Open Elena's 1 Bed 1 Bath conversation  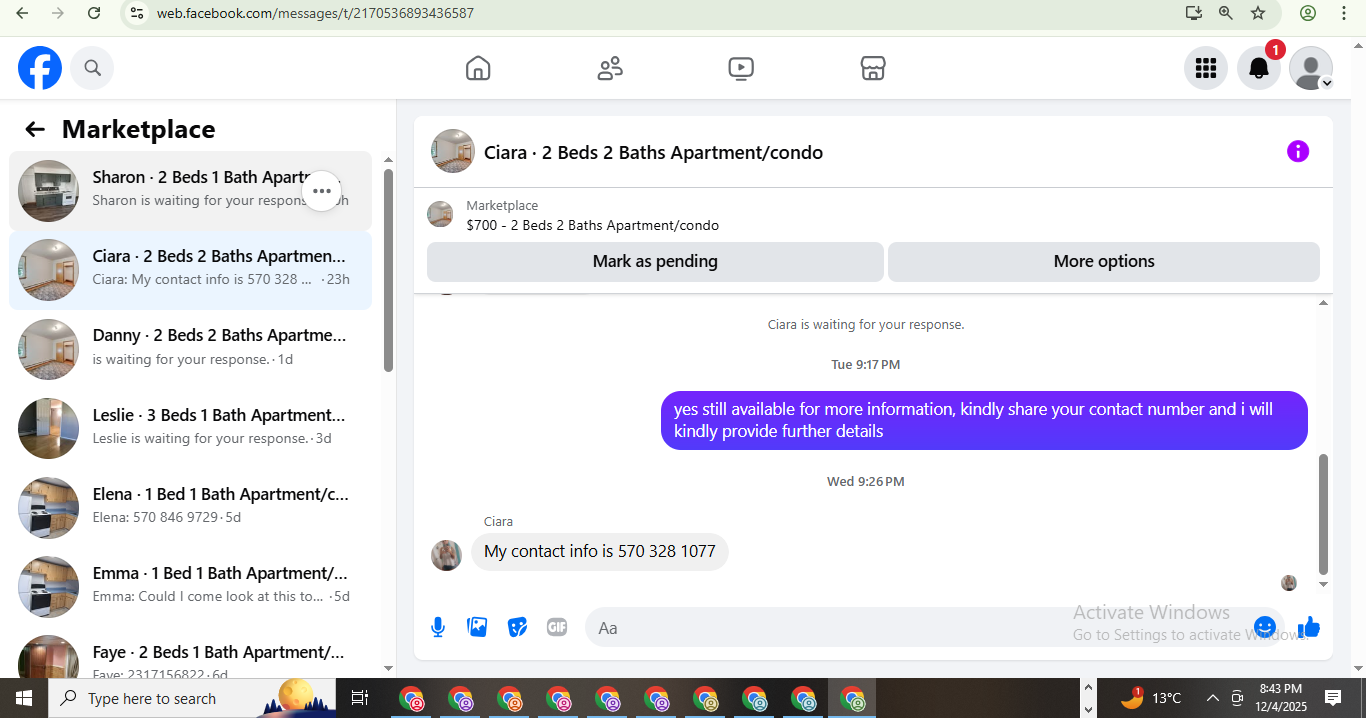point(190,507)
